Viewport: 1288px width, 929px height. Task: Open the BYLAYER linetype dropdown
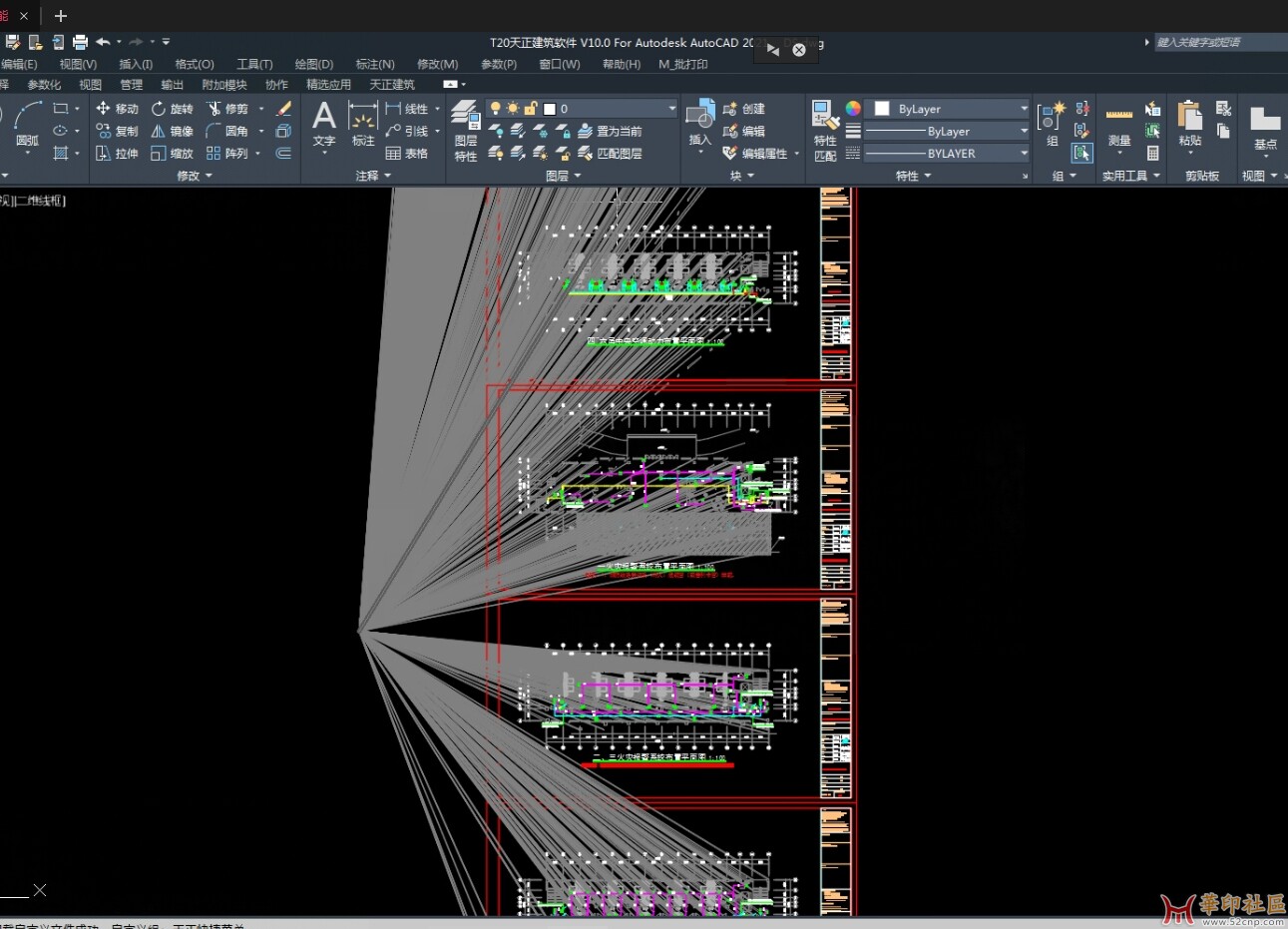pyautogui.click(x=947, y=154)
